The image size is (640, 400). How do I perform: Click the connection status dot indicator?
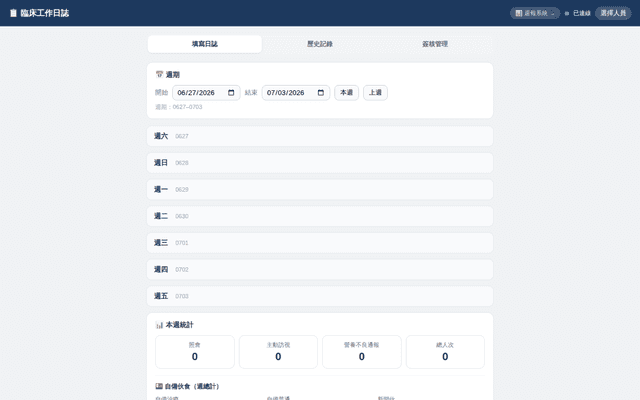coord(567,13)
